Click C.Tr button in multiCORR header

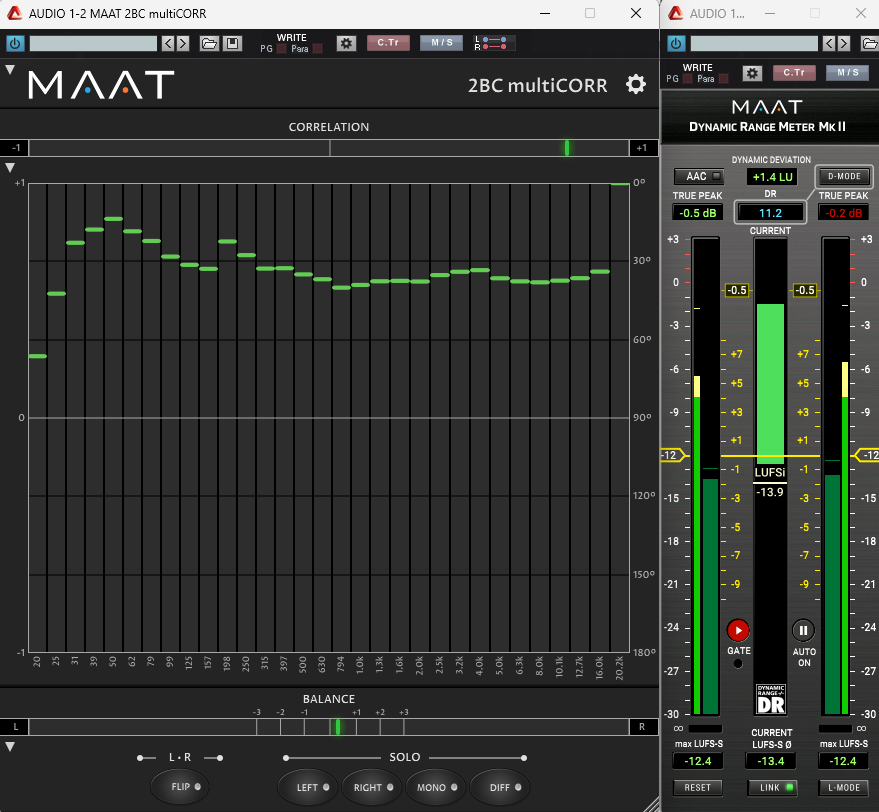tap(388, 43)
